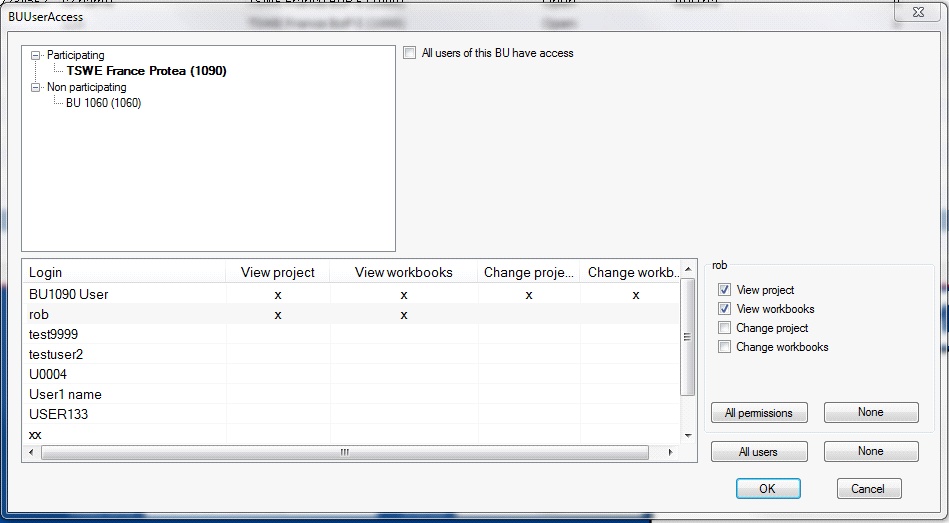This screenshot has width=949, height=523.
Task: Tick the Change workbooks checkbox
Action: [725, 347]
